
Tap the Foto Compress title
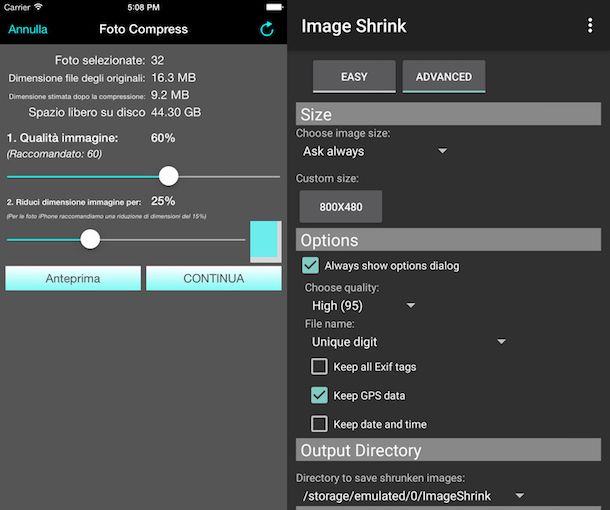[x=144, y=29]
